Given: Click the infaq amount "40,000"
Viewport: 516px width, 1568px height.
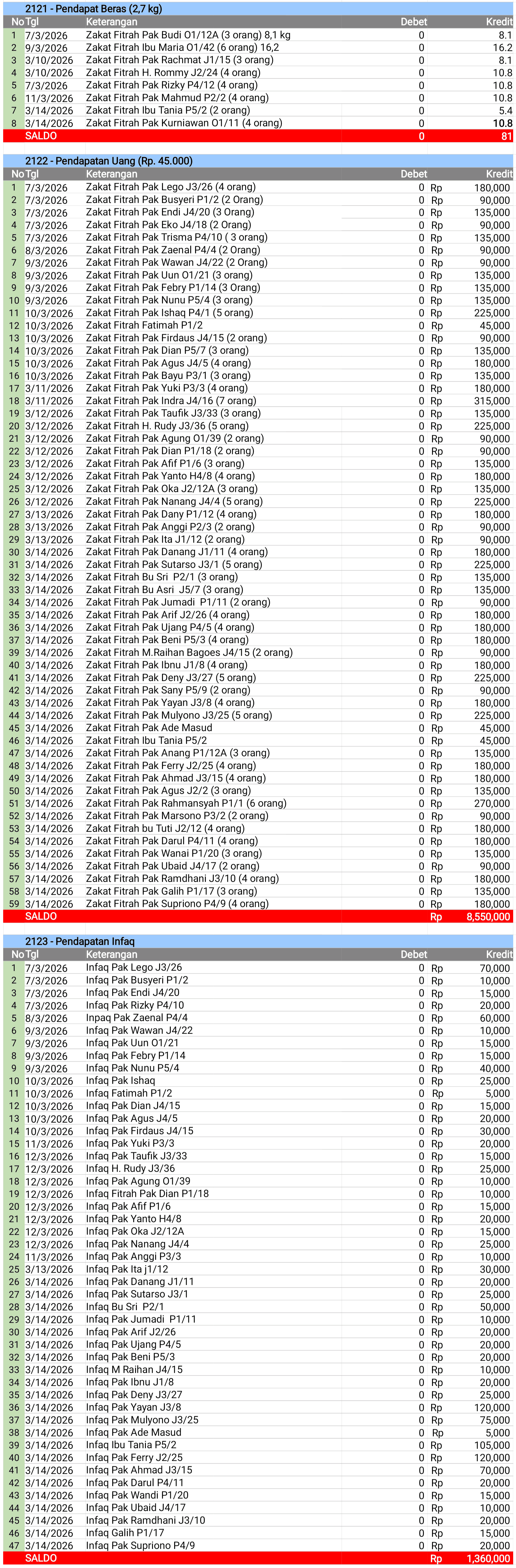Looking at the screenshot, I should [x=495, y=1068].
